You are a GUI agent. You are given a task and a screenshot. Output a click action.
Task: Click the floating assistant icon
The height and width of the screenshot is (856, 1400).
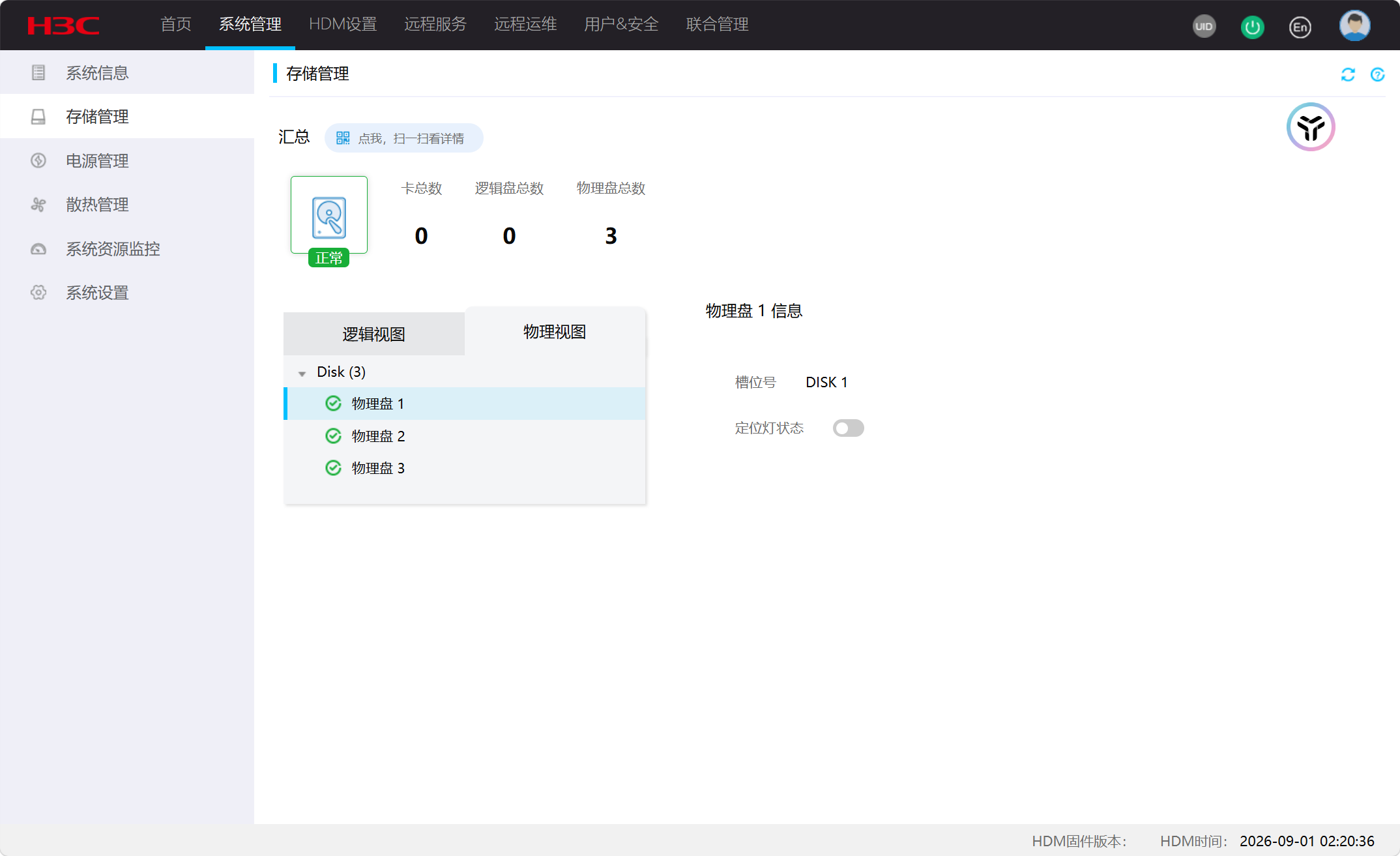coord(1311,126)
